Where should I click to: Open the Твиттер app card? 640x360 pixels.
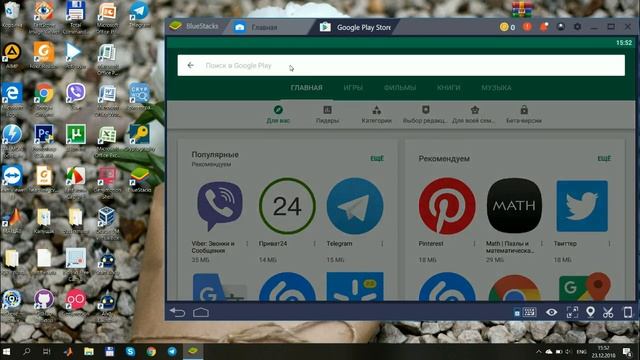coord(582,220)
